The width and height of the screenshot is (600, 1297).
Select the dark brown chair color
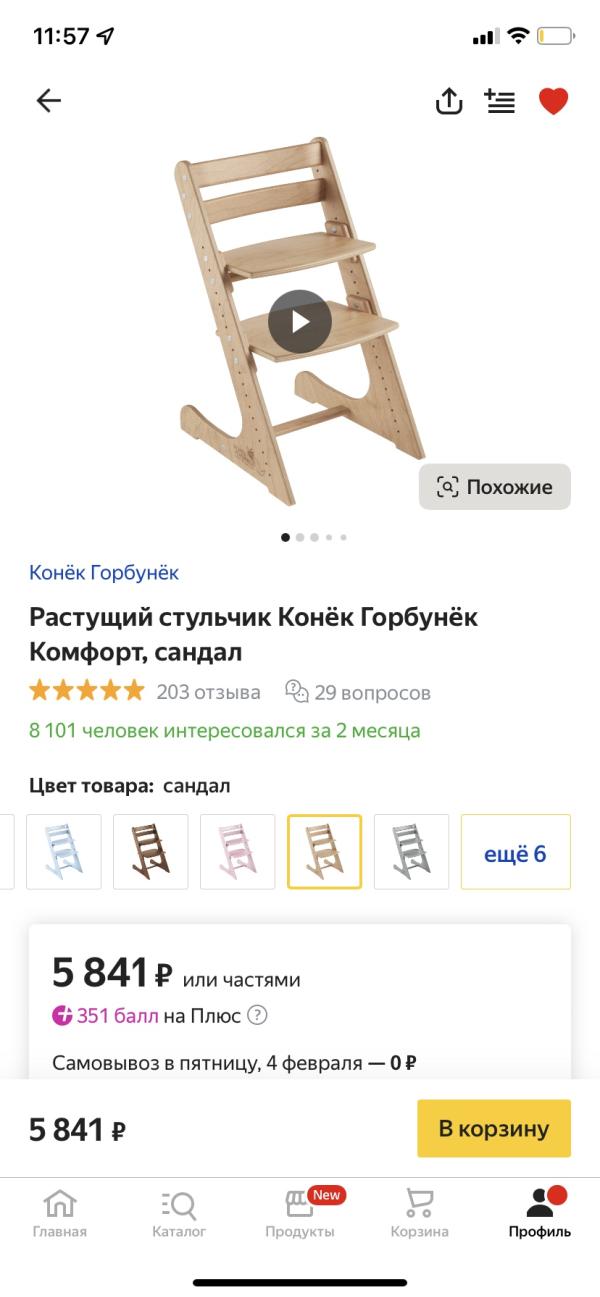tap(151, 852)
